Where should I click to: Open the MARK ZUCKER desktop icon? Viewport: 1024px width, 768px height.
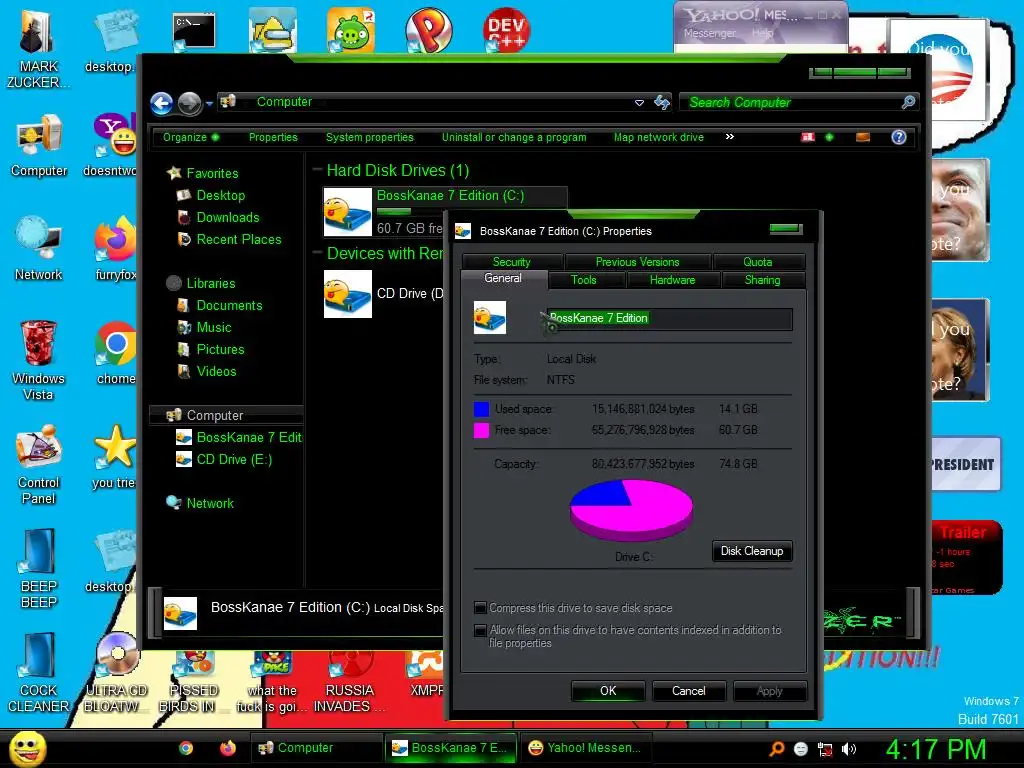(x=37, y=49)
